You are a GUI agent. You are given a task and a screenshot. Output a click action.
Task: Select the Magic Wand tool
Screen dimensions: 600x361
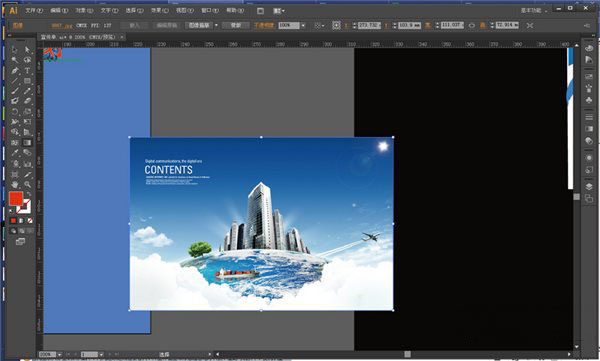[x=15, y=60]
